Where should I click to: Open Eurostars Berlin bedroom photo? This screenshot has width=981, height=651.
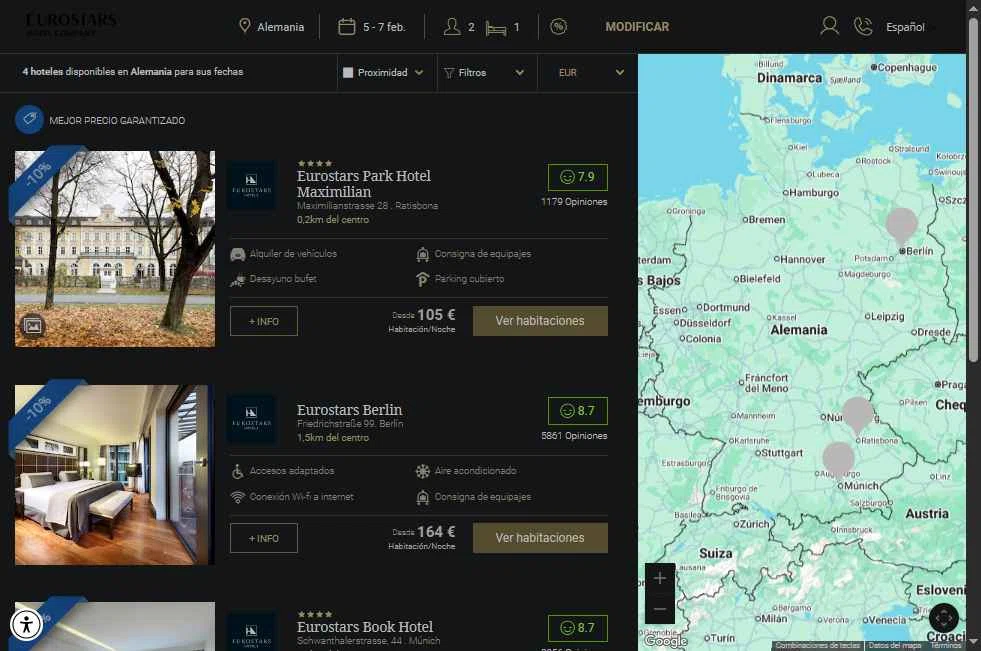[114, 475]
